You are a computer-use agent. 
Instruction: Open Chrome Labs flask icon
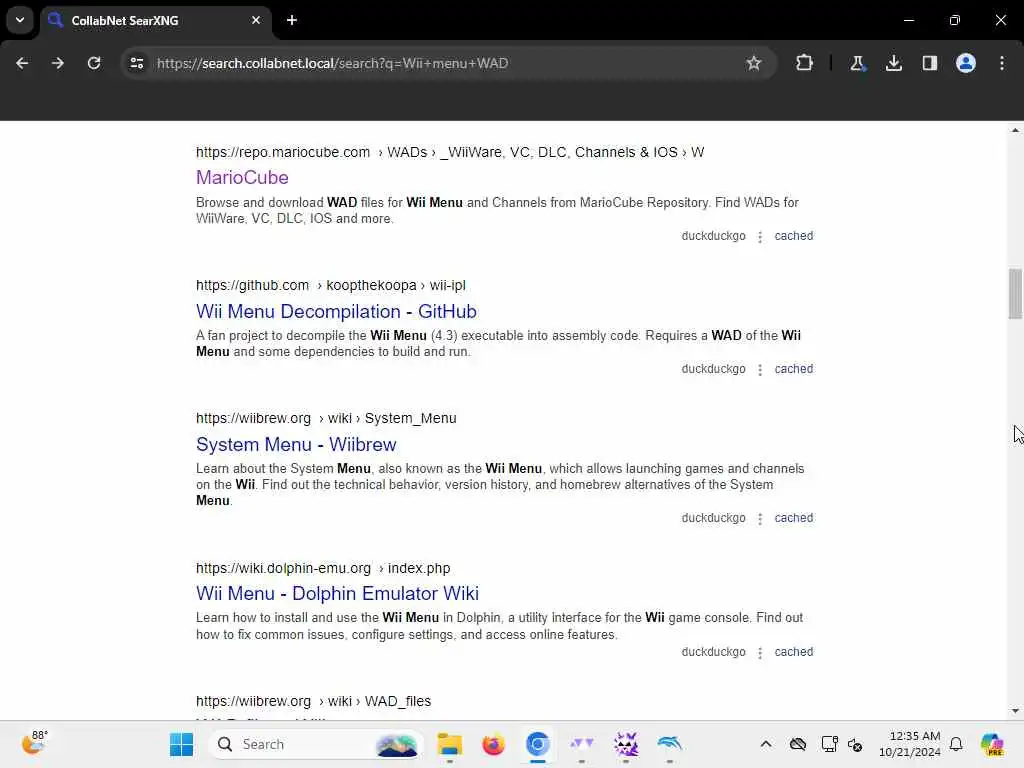click(857, 63)
